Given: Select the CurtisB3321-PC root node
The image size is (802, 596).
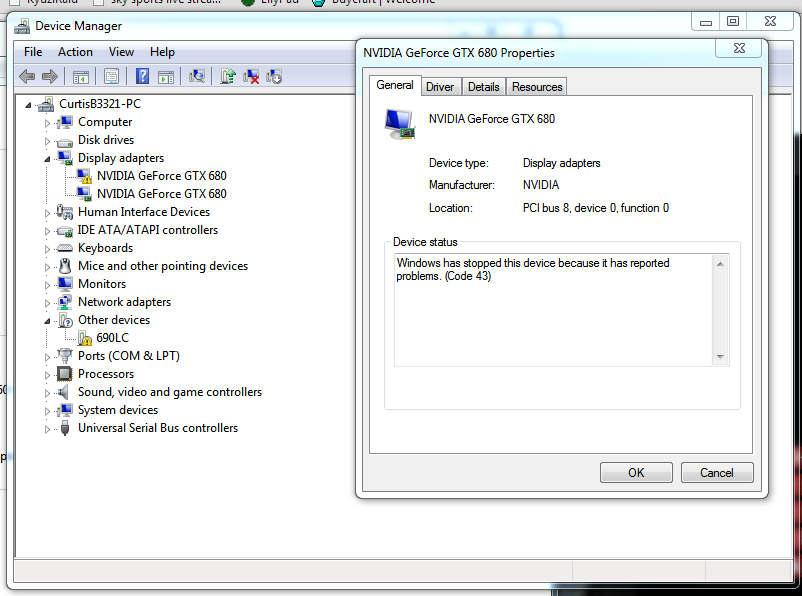Looking at the screenshot, I should point(100,104).
